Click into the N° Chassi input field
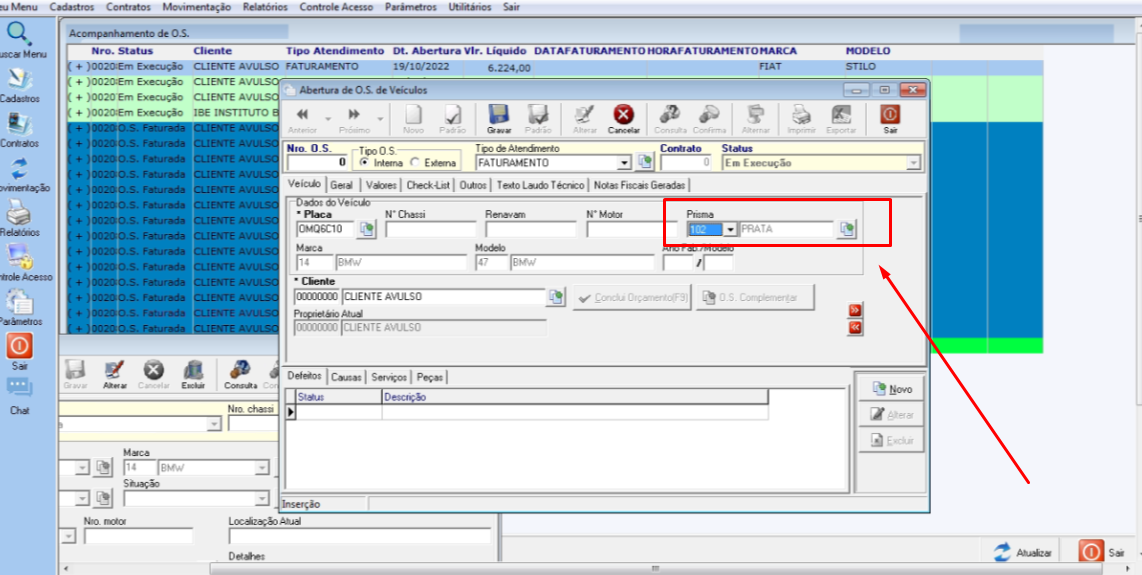 coord(430,230)
